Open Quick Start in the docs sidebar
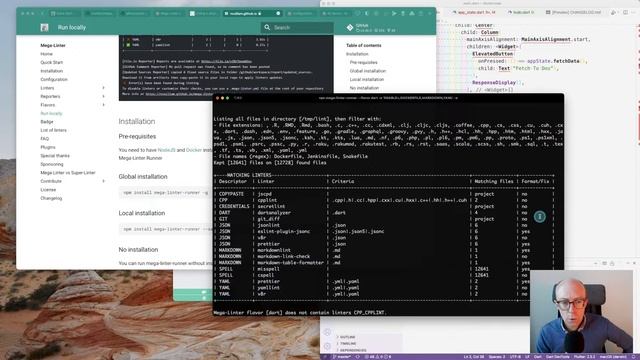 52,62
